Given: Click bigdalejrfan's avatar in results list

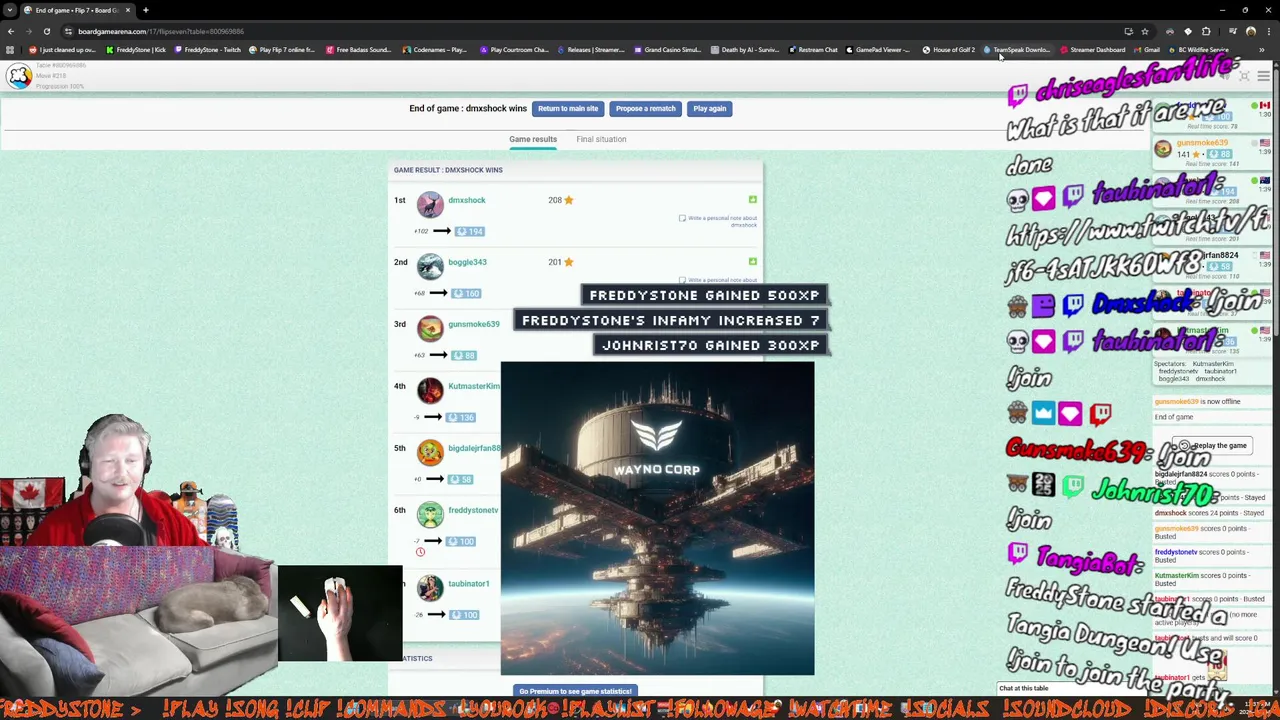Looking at the screenshot, I should [x=430, y=452].
